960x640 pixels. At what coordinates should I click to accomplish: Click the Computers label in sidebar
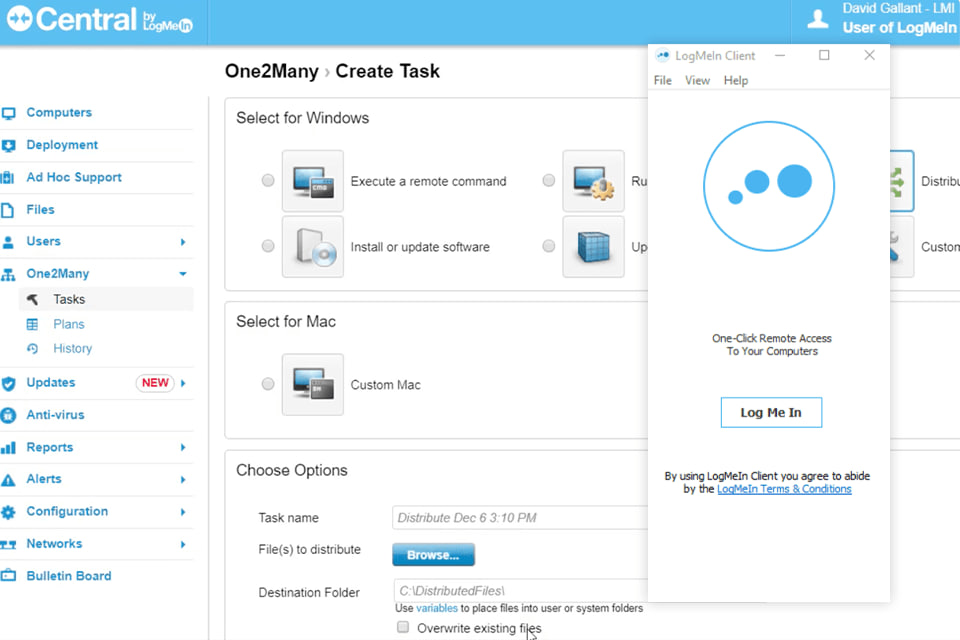[59, 113]
